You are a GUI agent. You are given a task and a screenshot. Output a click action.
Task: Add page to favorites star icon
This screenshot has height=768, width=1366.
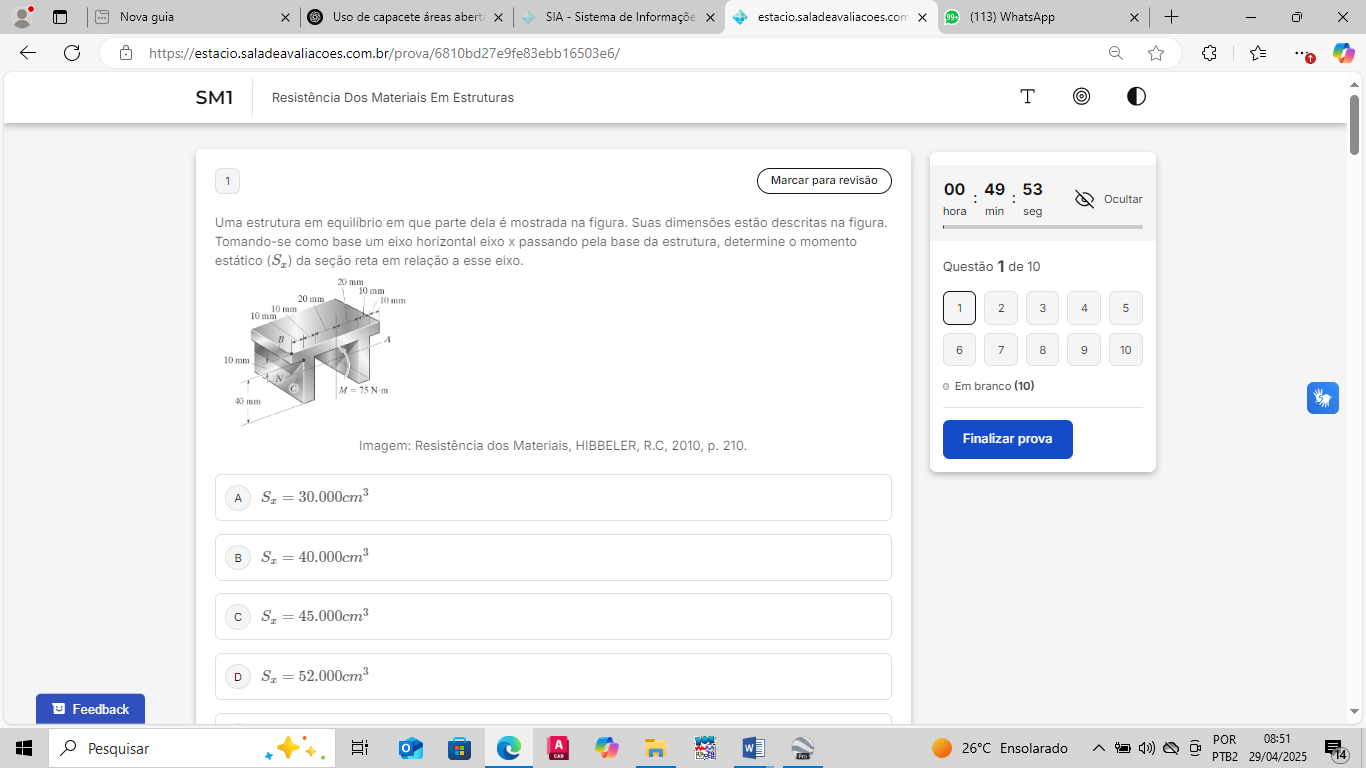pos(1156,53)
